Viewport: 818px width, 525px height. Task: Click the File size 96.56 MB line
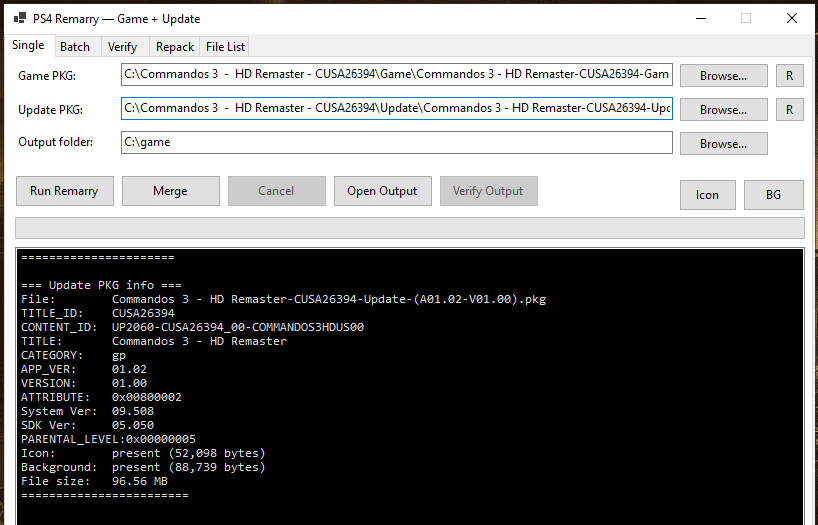(x=94, y=482)
